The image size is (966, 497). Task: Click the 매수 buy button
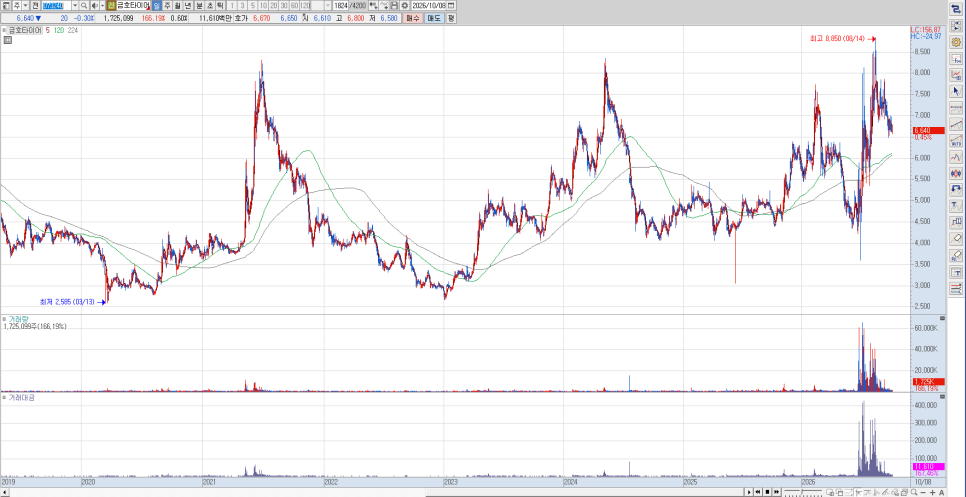(412, 18)
